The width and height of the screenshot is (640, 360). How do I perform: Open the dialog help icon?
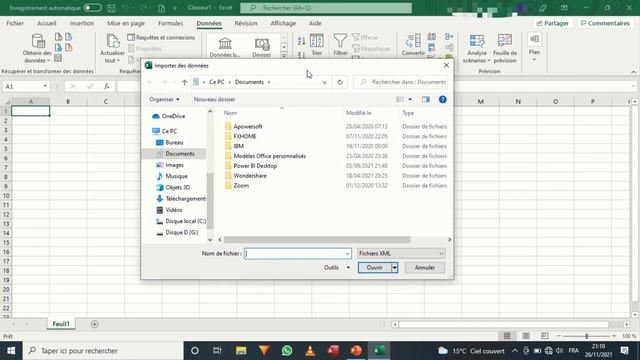click(442, 99)
